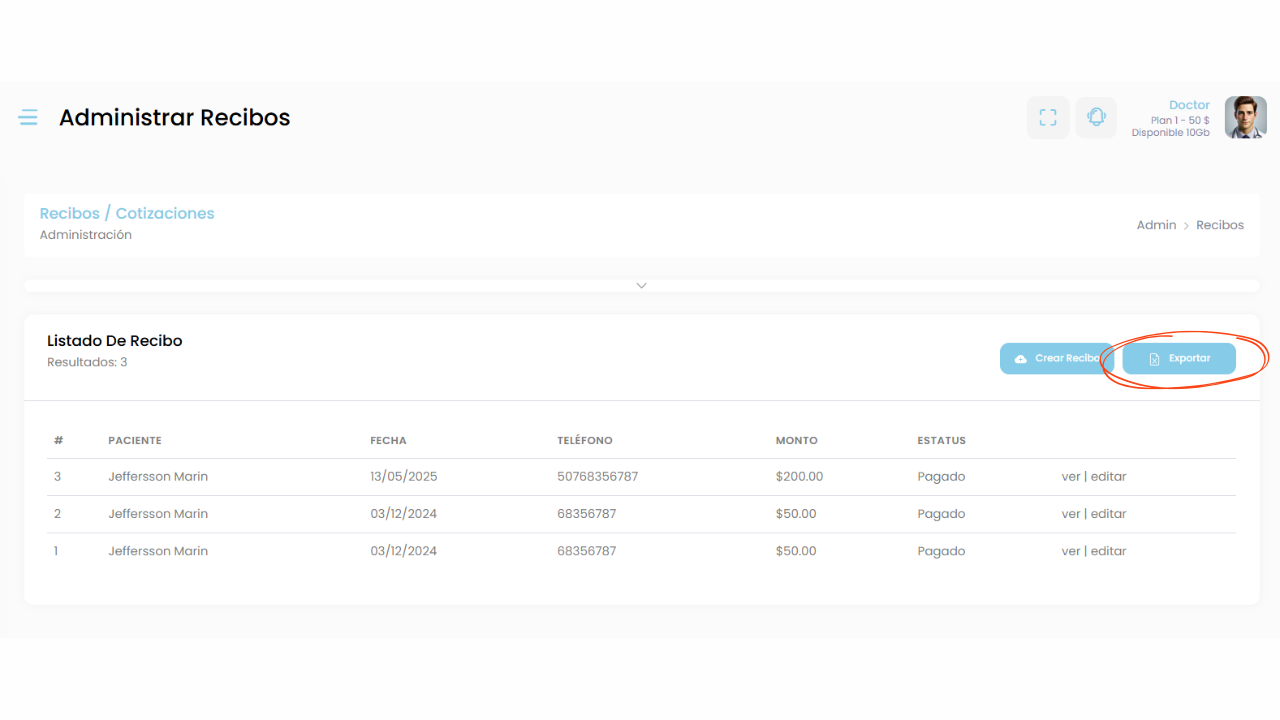View receipt number 2
This screenshot has width=1280, height=720.
click(1070, 514)
